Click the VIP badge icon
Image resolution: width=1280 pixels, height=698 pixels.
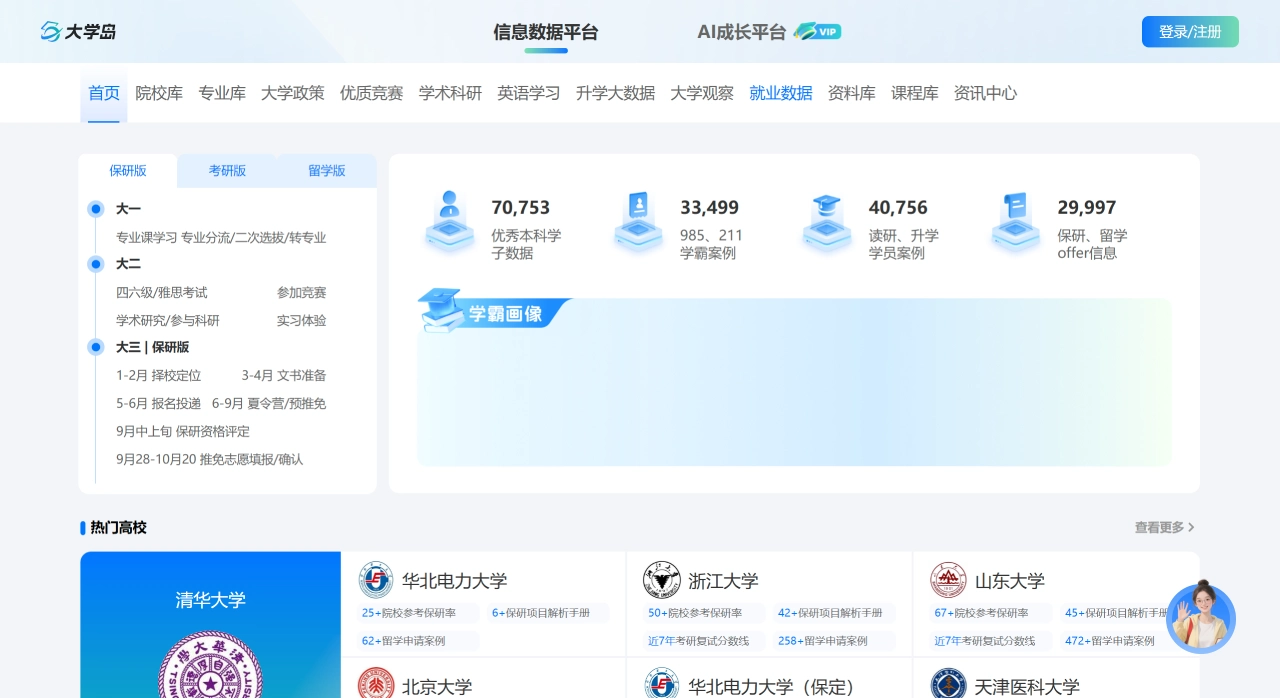click(817, 31)
